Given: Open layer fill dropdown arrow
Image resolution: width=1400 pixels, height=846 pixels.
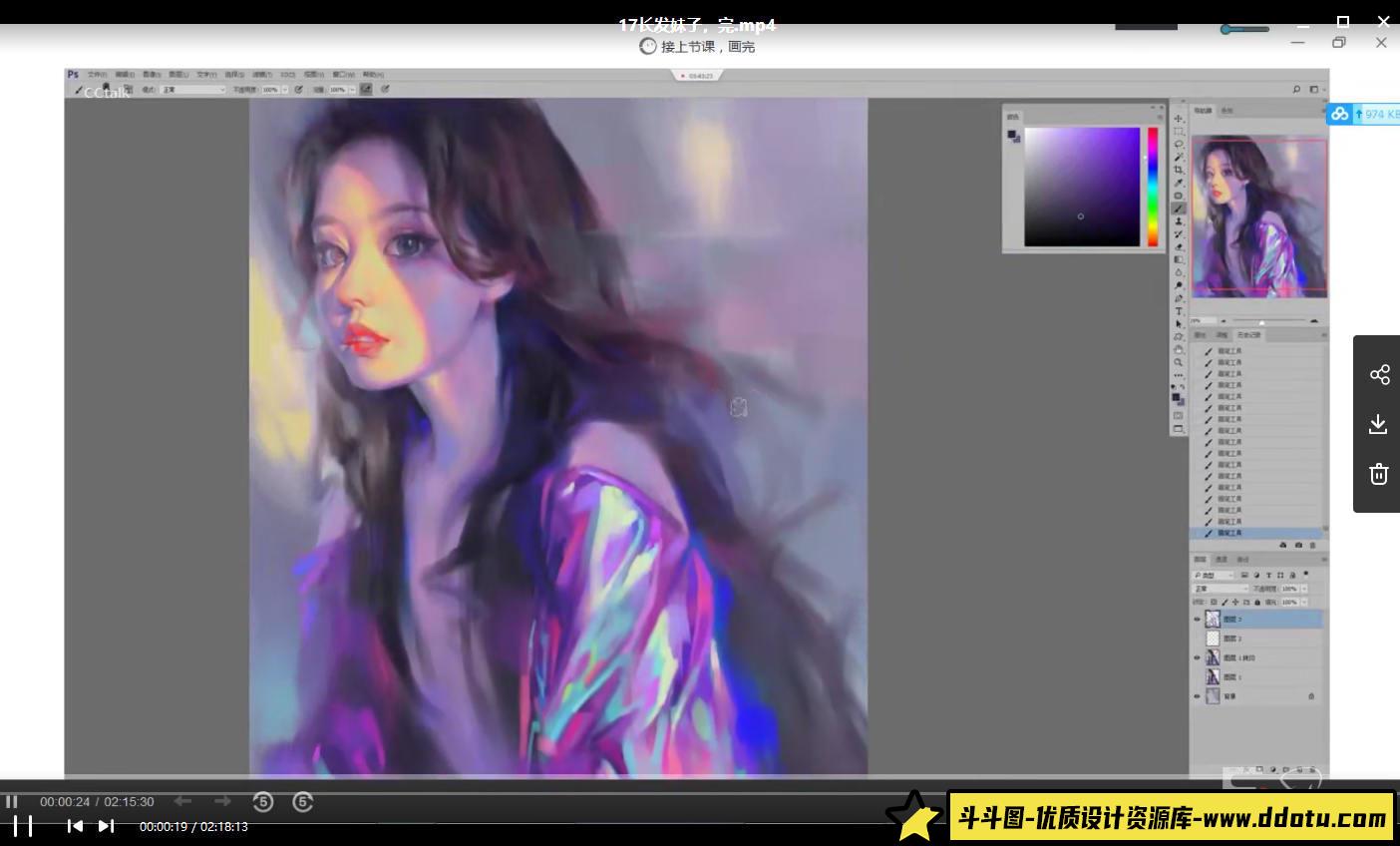Looking at the screenshot, I should (1304, 602).
